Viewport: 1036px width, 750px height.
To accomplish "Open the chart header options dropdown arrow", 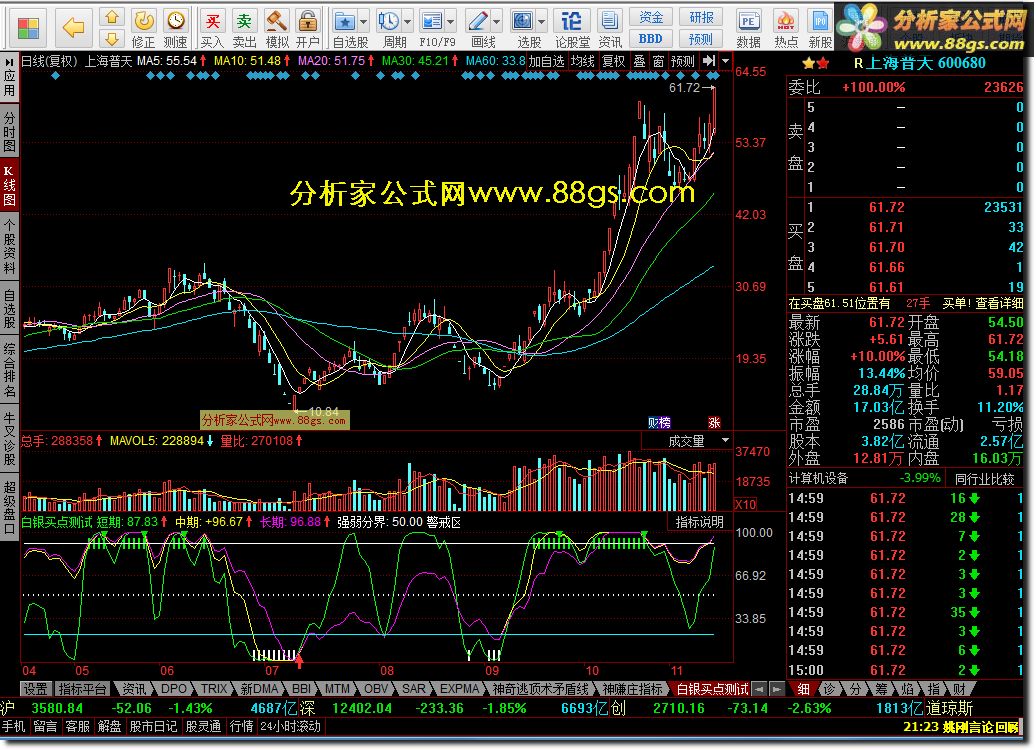I will click(725, 61).
